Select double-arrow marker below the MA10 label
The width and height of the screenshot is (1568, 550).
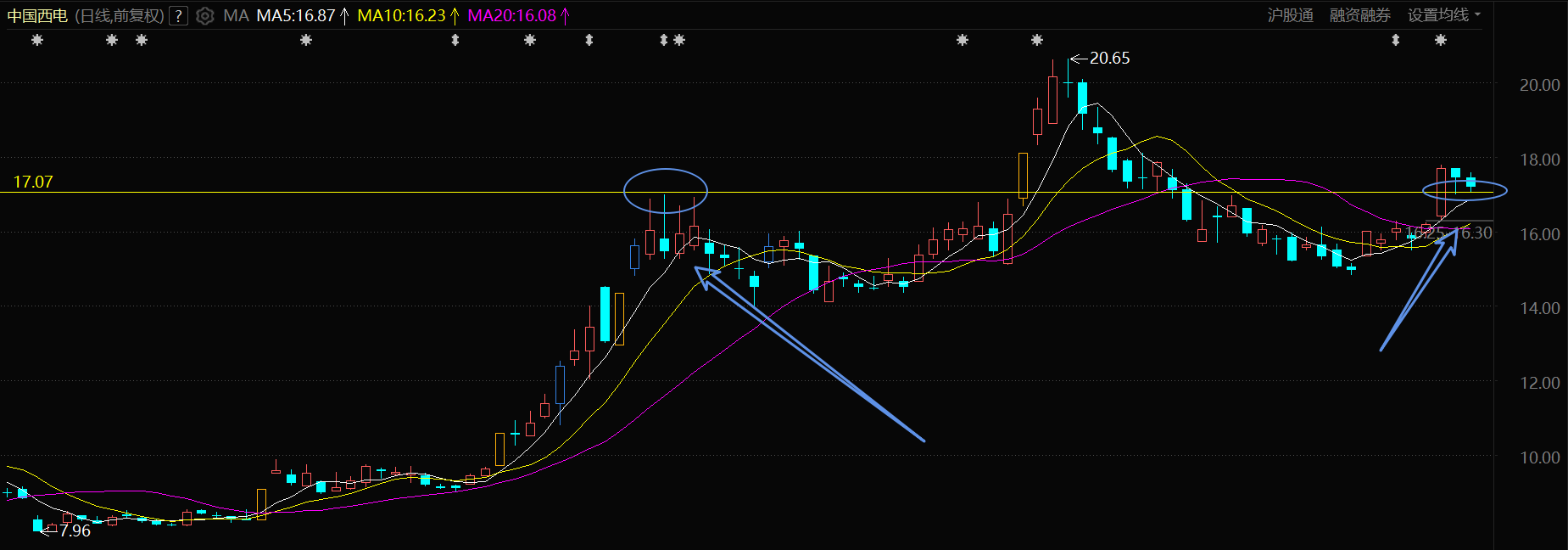point(455,40)
